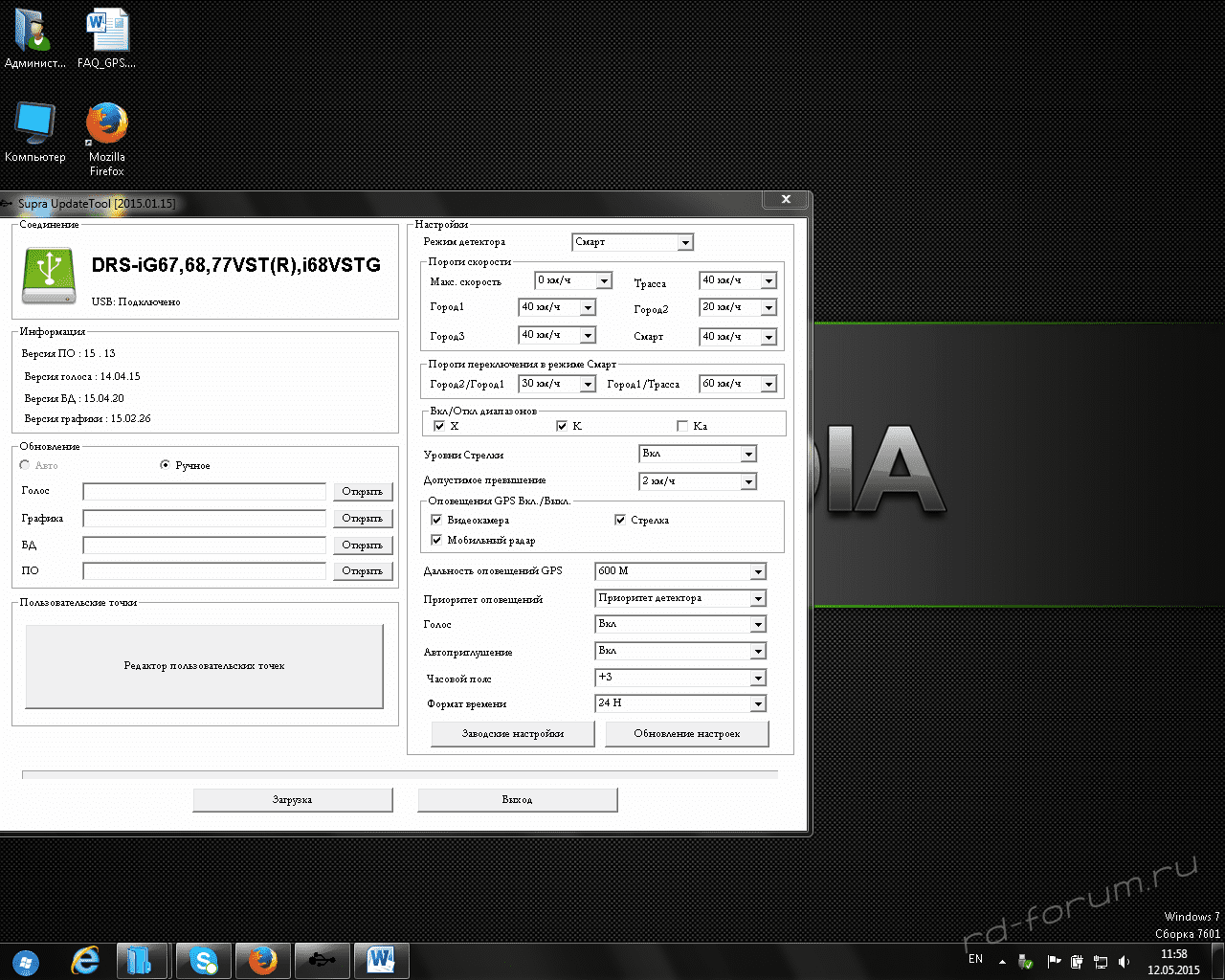Select the USB Supra UpdateTool taskbar button
This screenshot has width=1225, height=980.
(323, 960)
